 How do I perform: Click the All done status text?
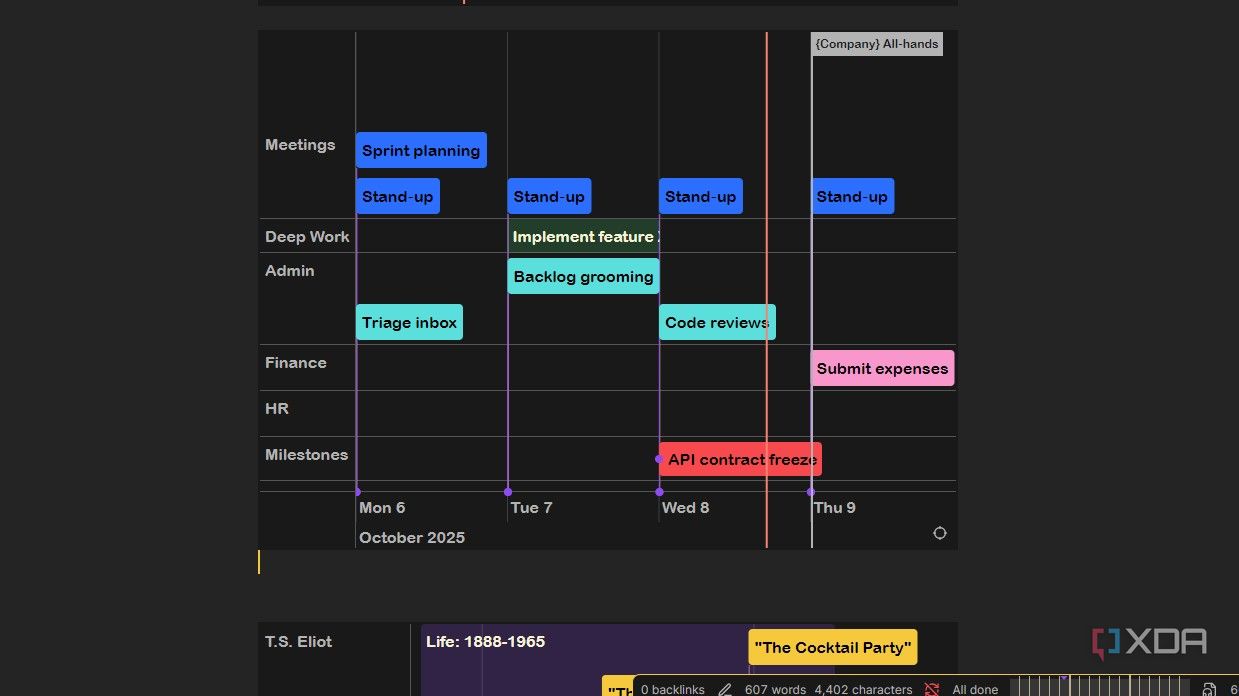pyautogui.click(x=975, y=689)
